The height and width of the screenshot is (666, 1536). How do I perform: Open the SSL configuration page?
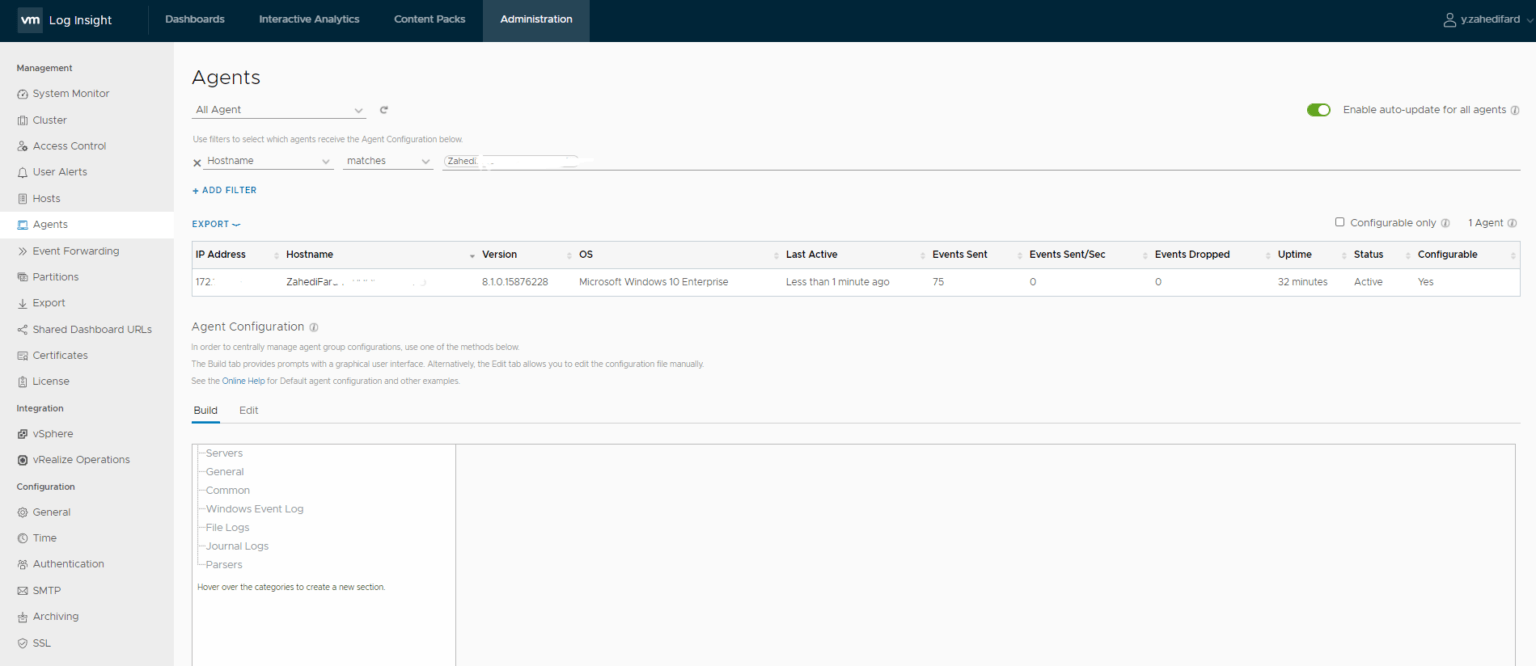[x=43, y=643]
